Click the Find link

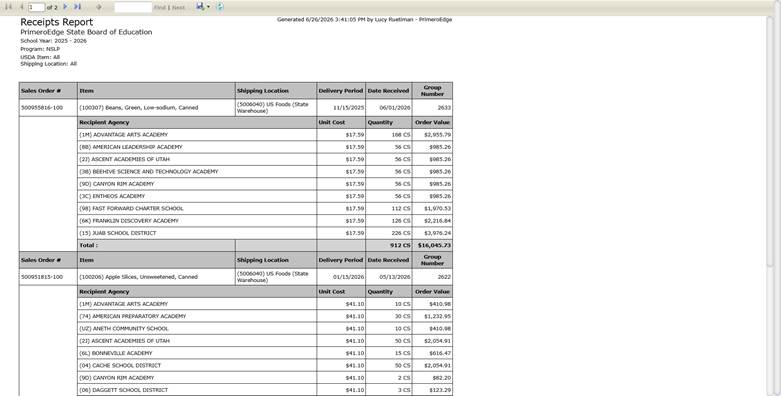click(159, 7)
